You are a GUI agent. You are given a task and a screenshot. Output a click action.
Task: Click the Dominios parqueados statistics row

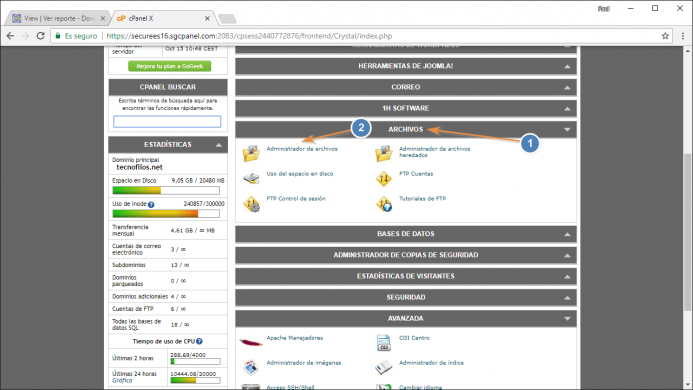click(x=168, y=280)
